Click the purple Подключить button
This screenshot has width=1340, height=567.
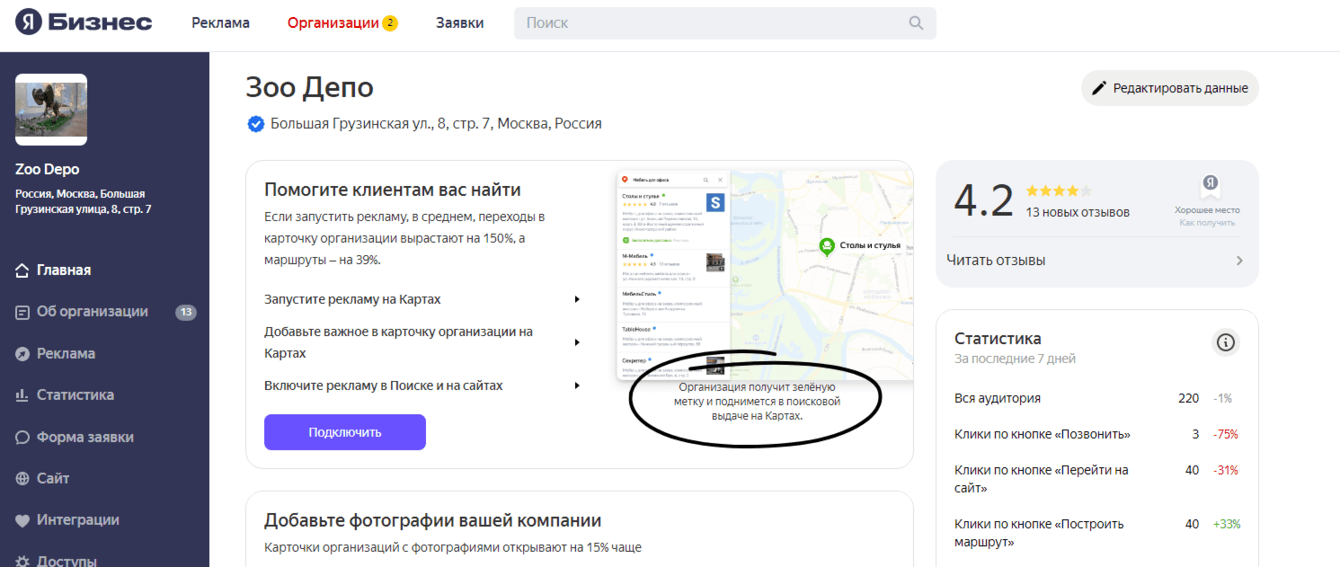[345, 432]
